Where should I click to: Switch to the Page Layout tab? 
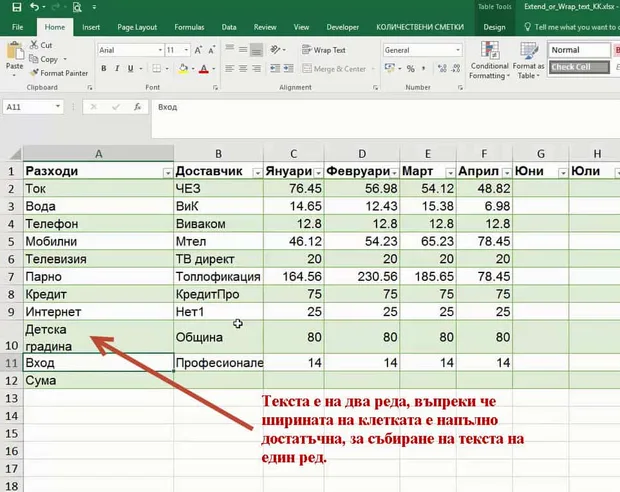[x=137, y=27]
